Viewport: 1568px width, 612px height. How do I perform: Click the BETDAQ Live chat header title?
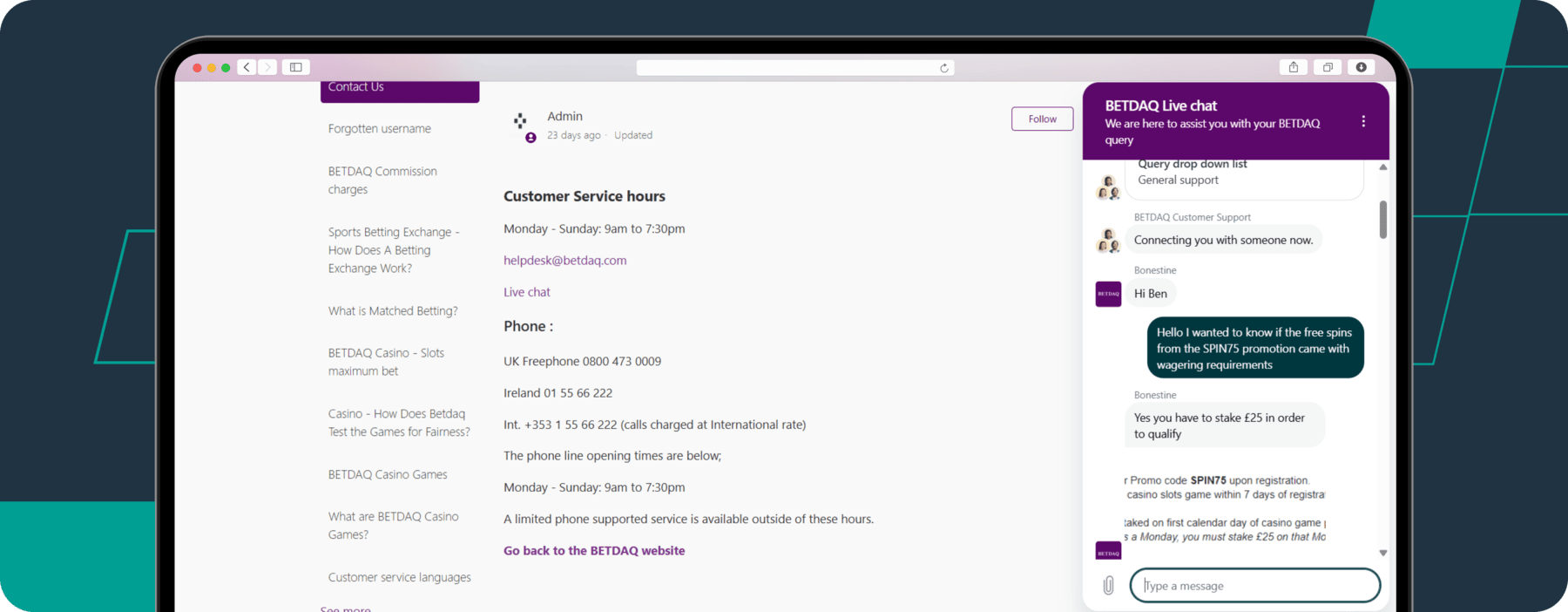1161,105
